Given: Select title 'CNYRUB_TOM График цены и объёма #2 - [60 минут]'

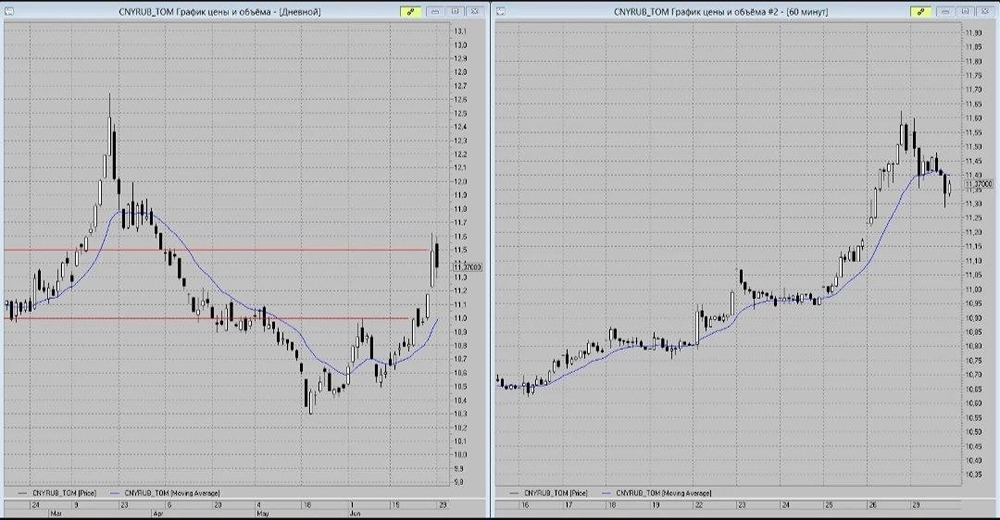Looking at the screenshot, I should tap(721, 11).
